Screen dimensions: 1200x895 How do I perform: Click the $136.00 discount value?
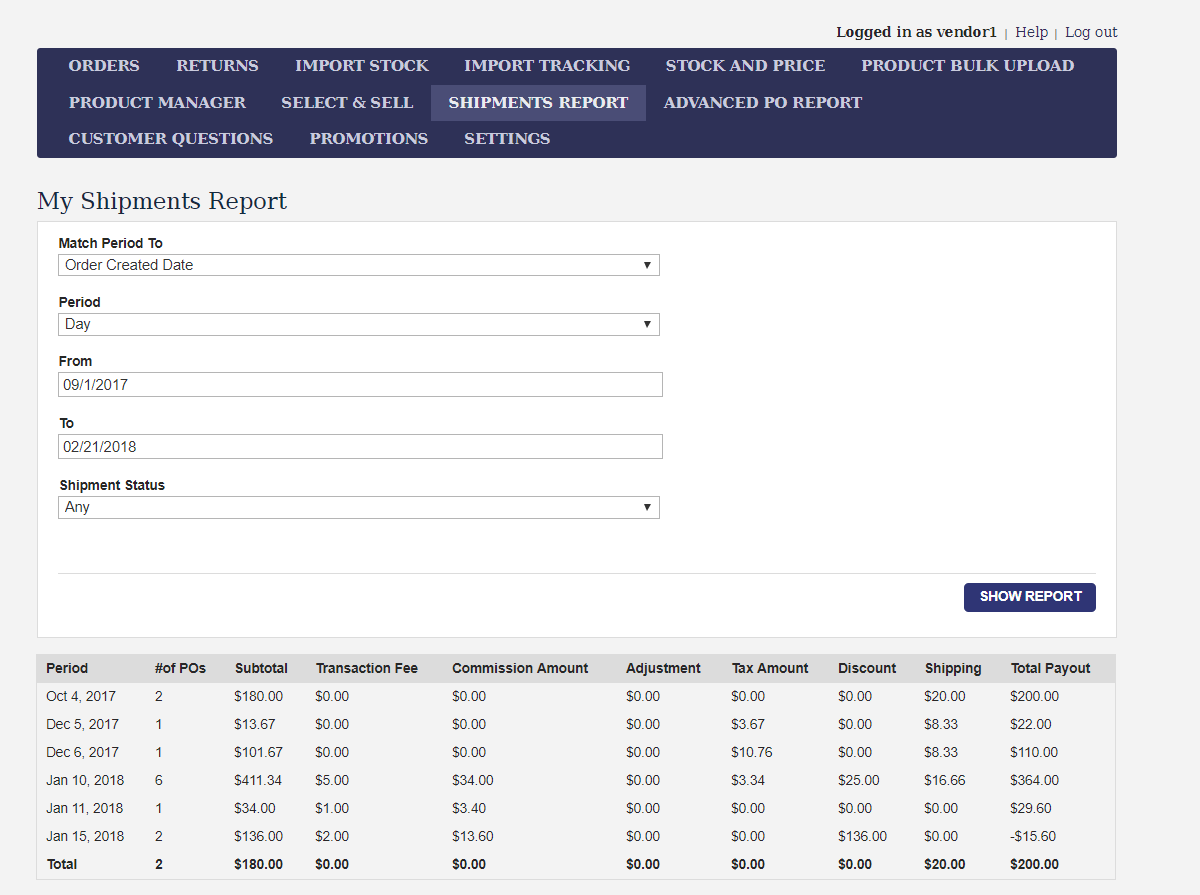[863, 836]
